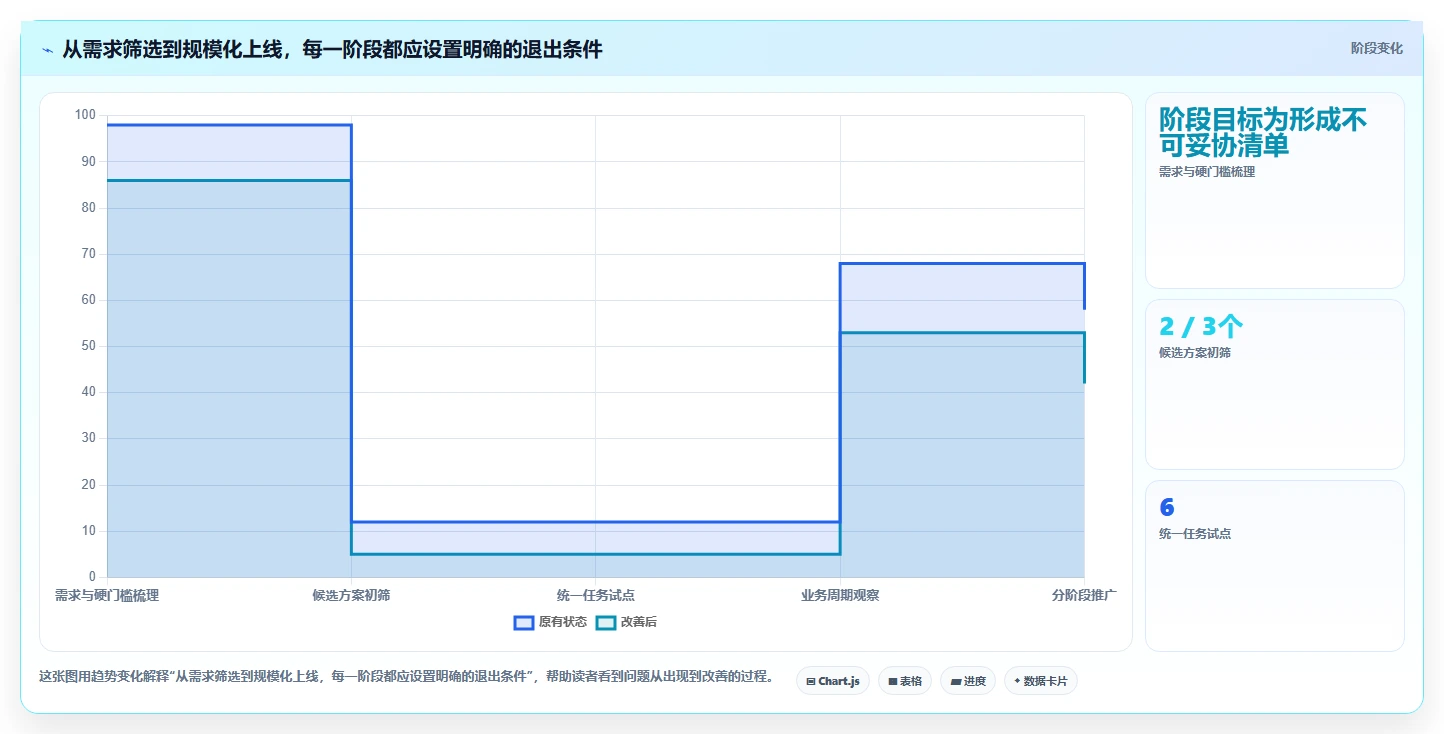
Task: Click the blue 原有状态 legend color box
Action: [523, 622]
